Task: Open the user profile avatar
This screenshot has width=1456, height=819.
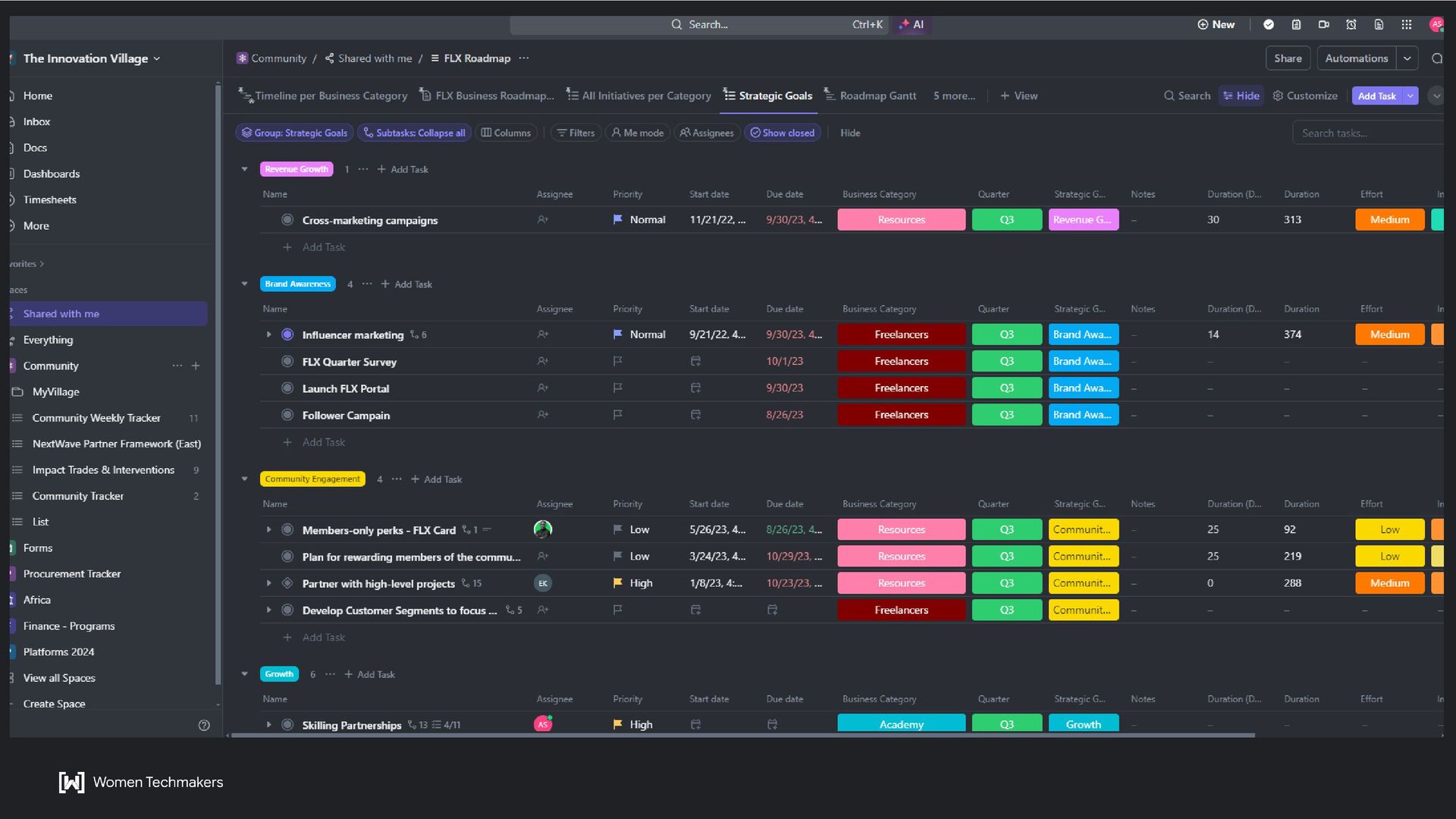Action: pyautogui.click(x=1436, y=24)
